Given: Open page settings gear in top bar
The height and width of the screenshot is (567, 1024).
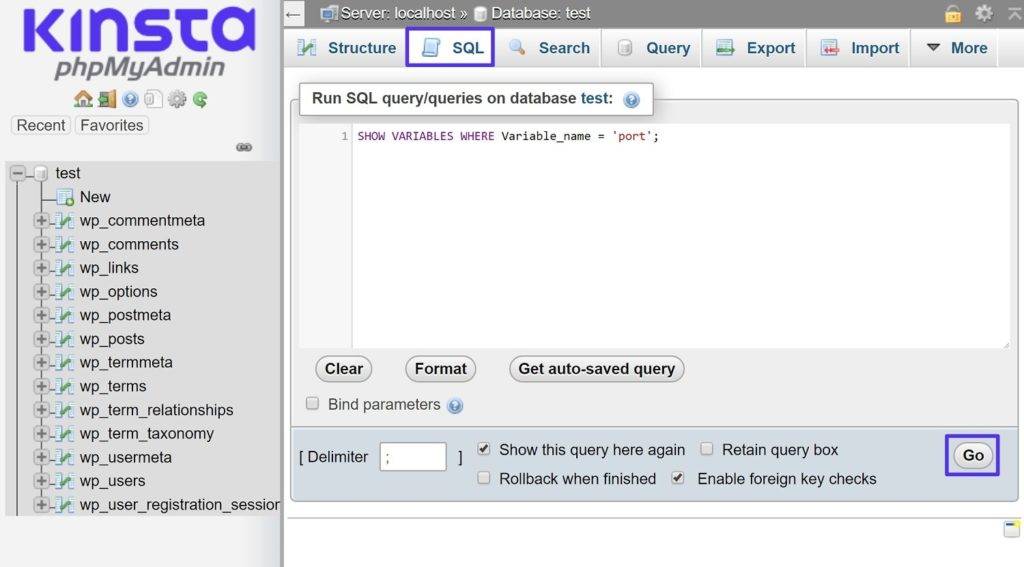Looking at the screenshot, I should [984, 13].
